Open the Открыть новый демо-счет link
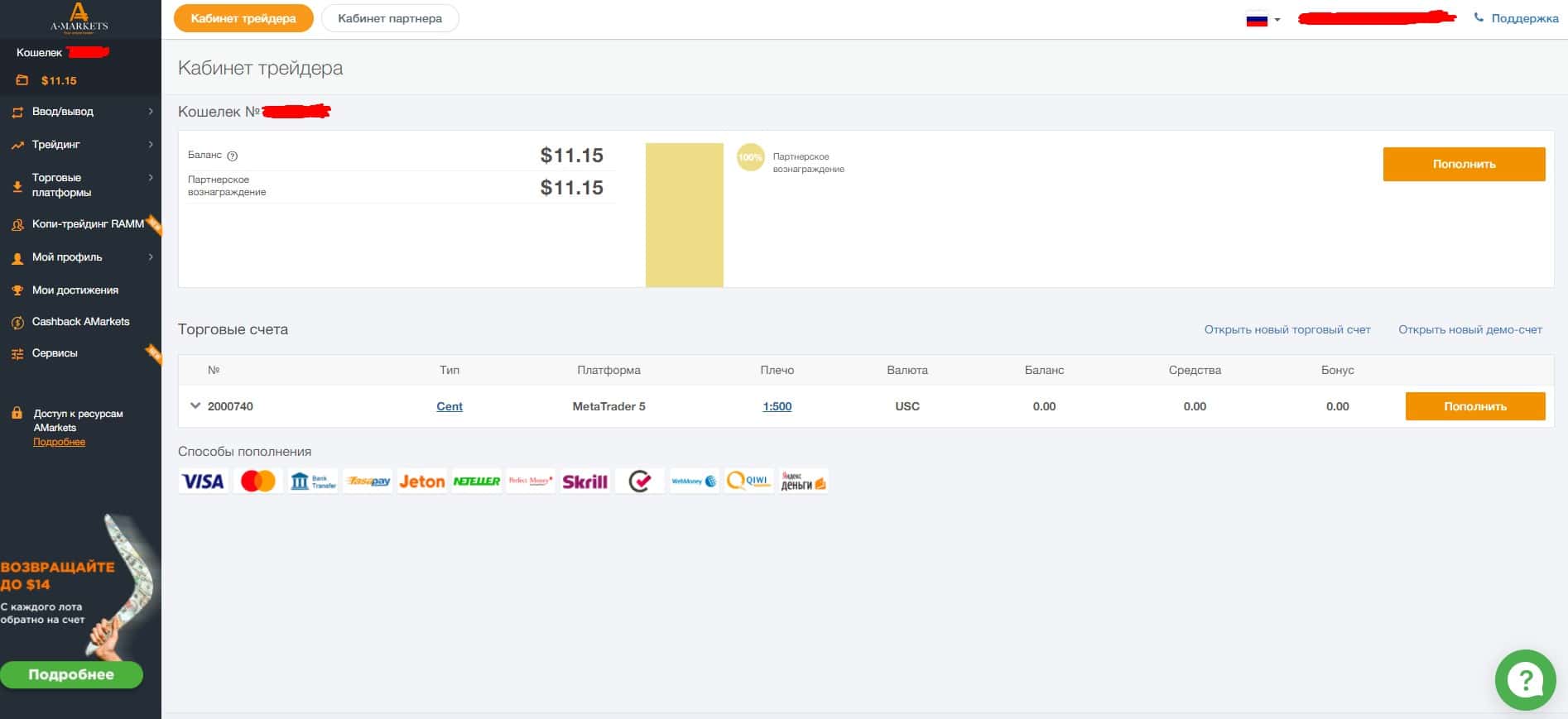 pyautogui.click(x=1470, y=329)
